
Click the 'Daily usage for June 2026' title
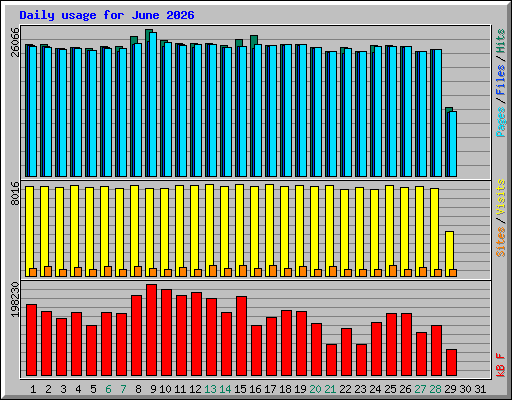[x=107, y=15]
